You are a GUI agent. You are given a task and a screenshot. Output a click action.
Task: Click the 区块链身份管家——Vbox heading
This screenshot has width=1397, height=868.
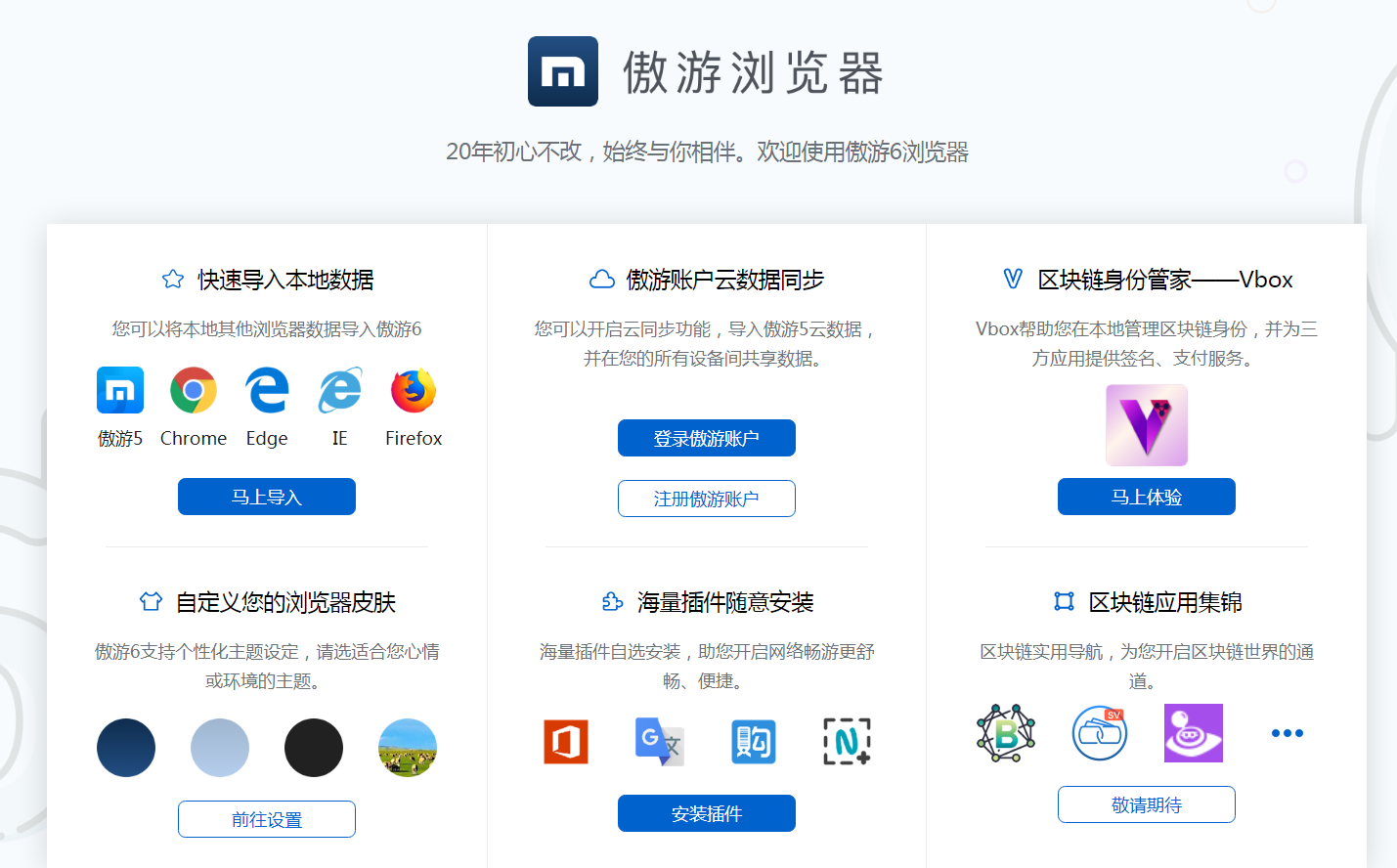click(1165, 280)
